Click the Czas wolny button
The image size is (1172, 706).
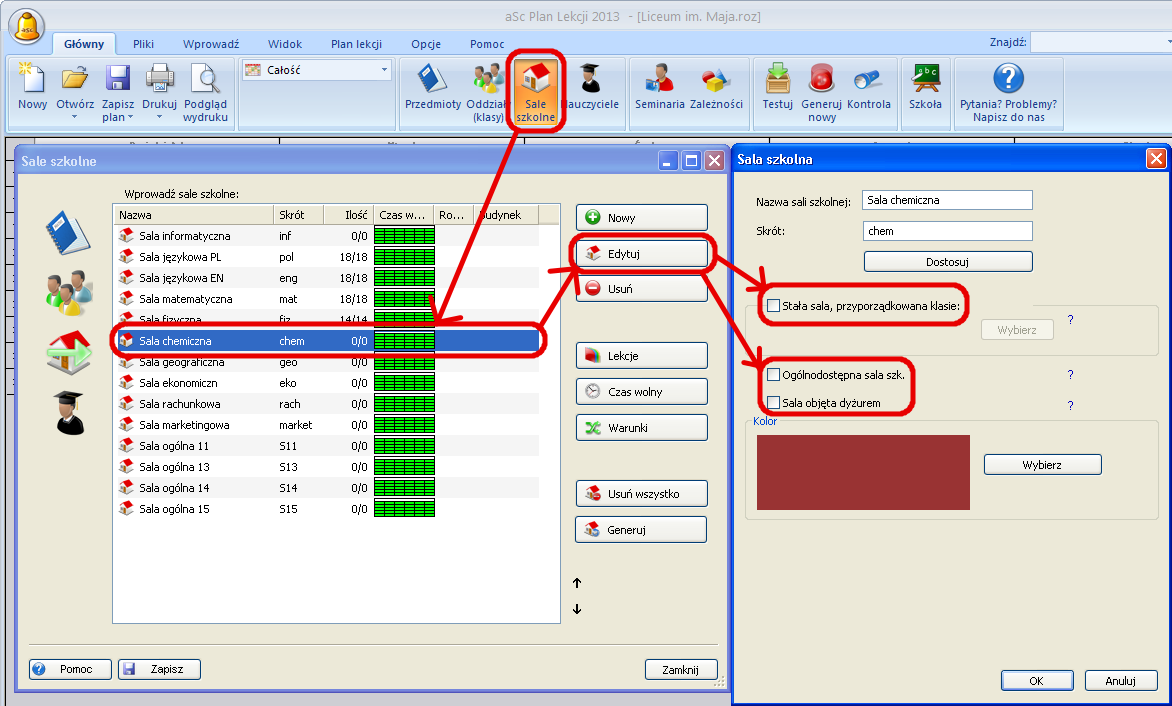[641, 391]
